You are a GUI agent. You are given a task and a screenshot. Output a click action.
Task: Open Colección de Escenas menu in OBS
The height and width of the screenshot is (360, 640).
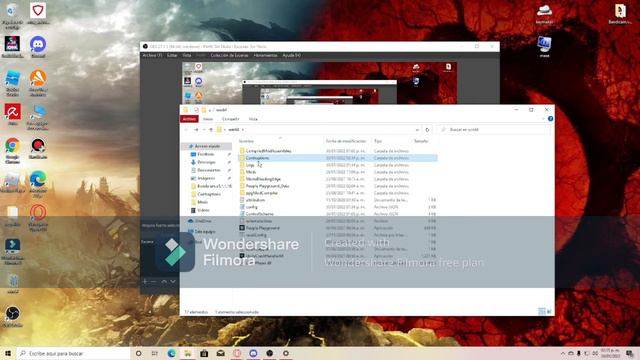(229, 55)
